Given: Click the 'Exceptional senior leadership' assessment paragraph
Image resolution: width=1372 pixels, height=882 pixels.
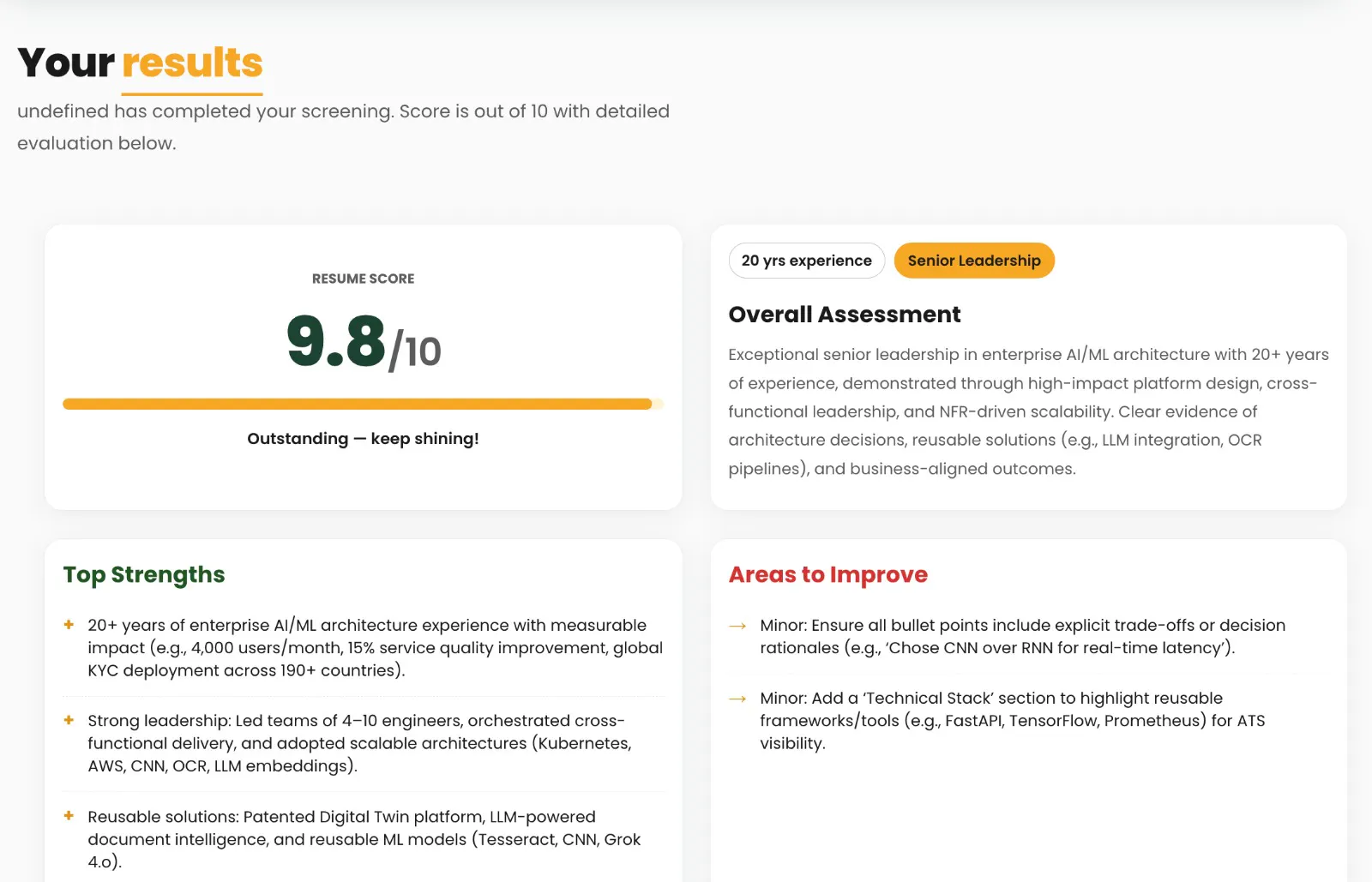Looking at the screenshot, I should [1028, 411].
